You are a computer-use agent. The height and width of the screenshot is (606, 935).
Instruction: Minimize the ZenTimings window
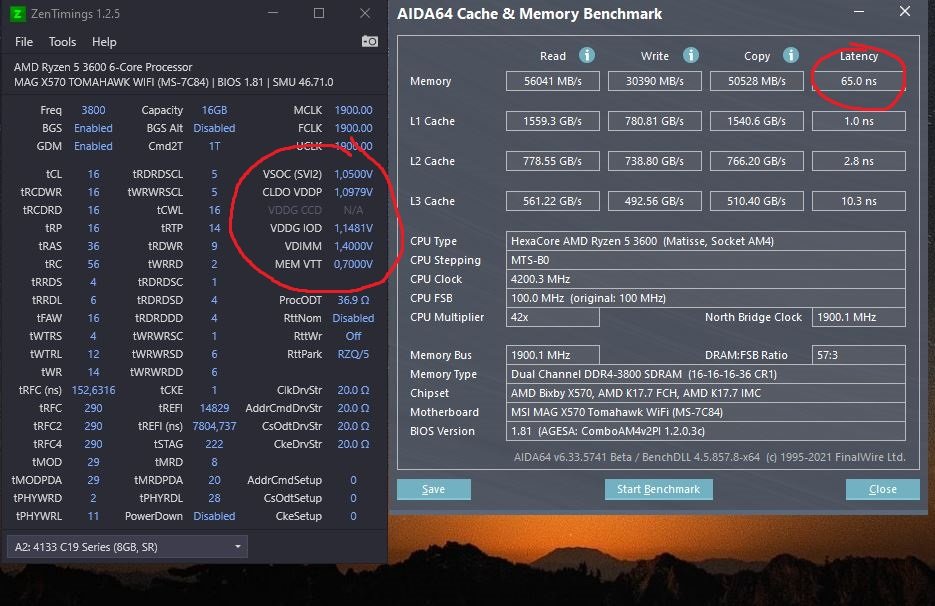pos(273,13)
